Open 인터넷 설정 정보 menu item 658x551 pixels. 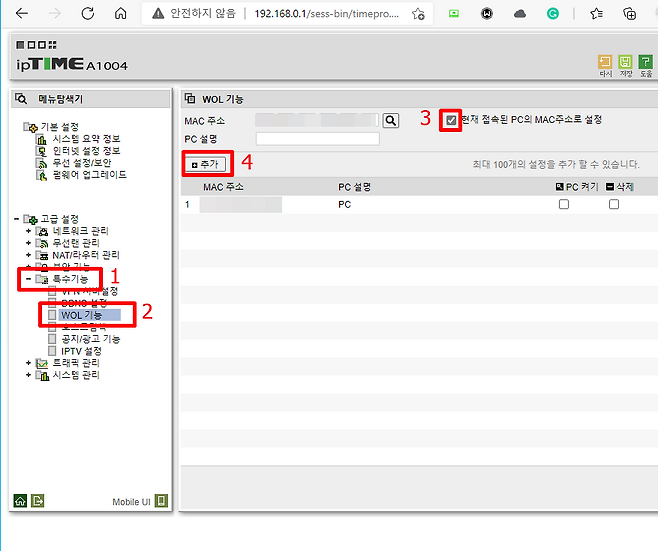coord(86,151)
